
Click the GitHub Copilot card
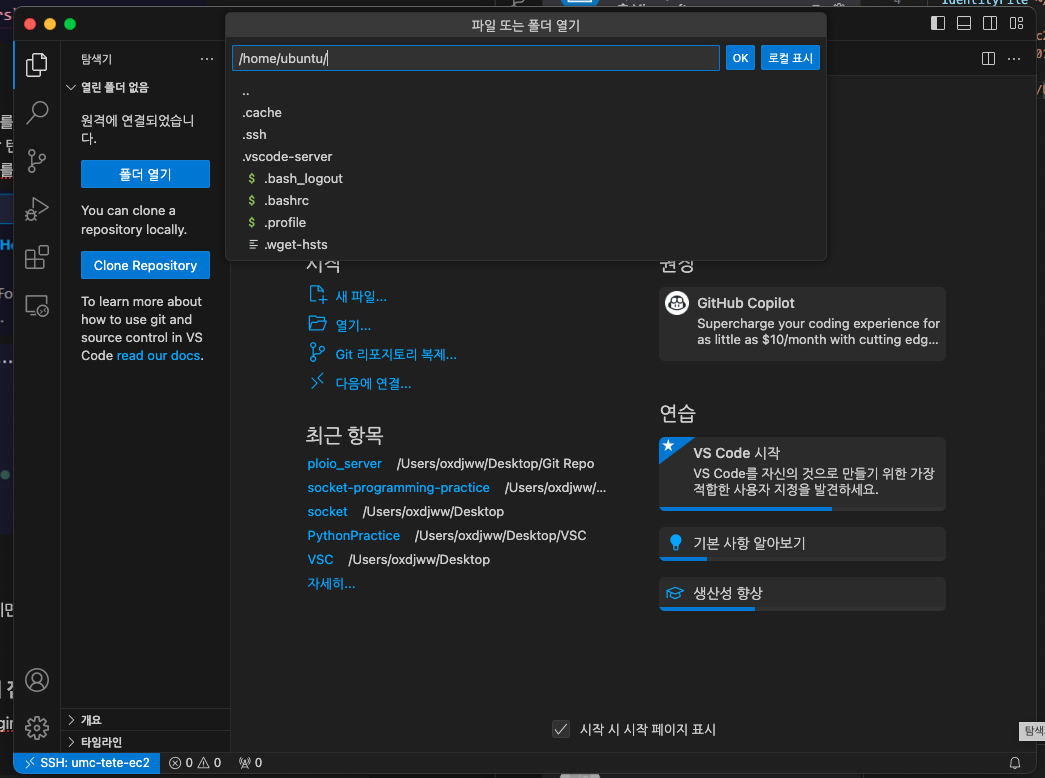(x=802, y=324)
